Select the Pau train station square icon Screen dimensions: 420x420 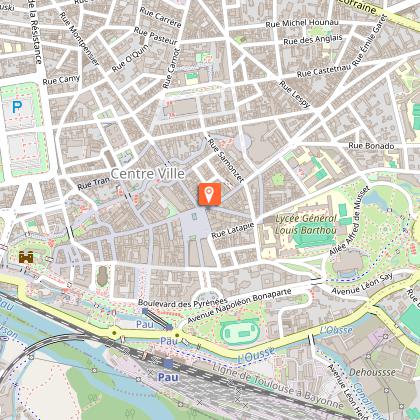point(168,364)
